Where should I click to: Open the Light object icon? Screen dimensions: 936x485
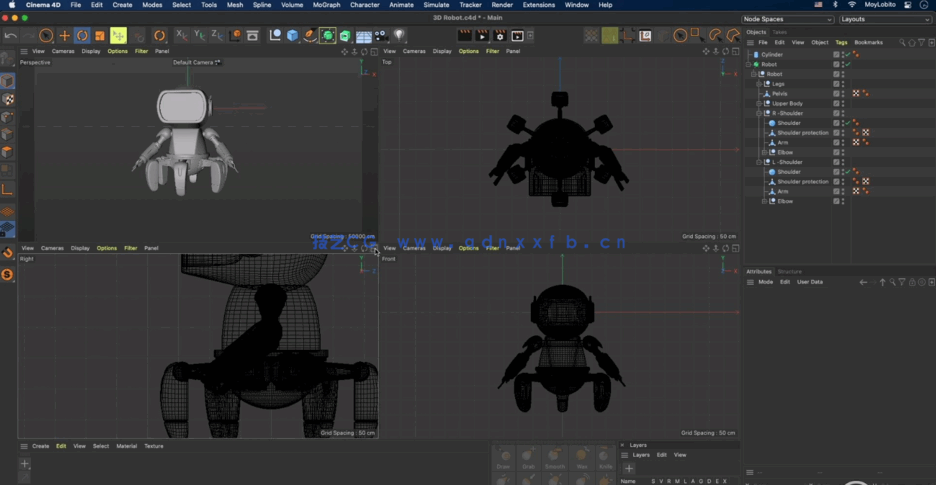[399, 36]
